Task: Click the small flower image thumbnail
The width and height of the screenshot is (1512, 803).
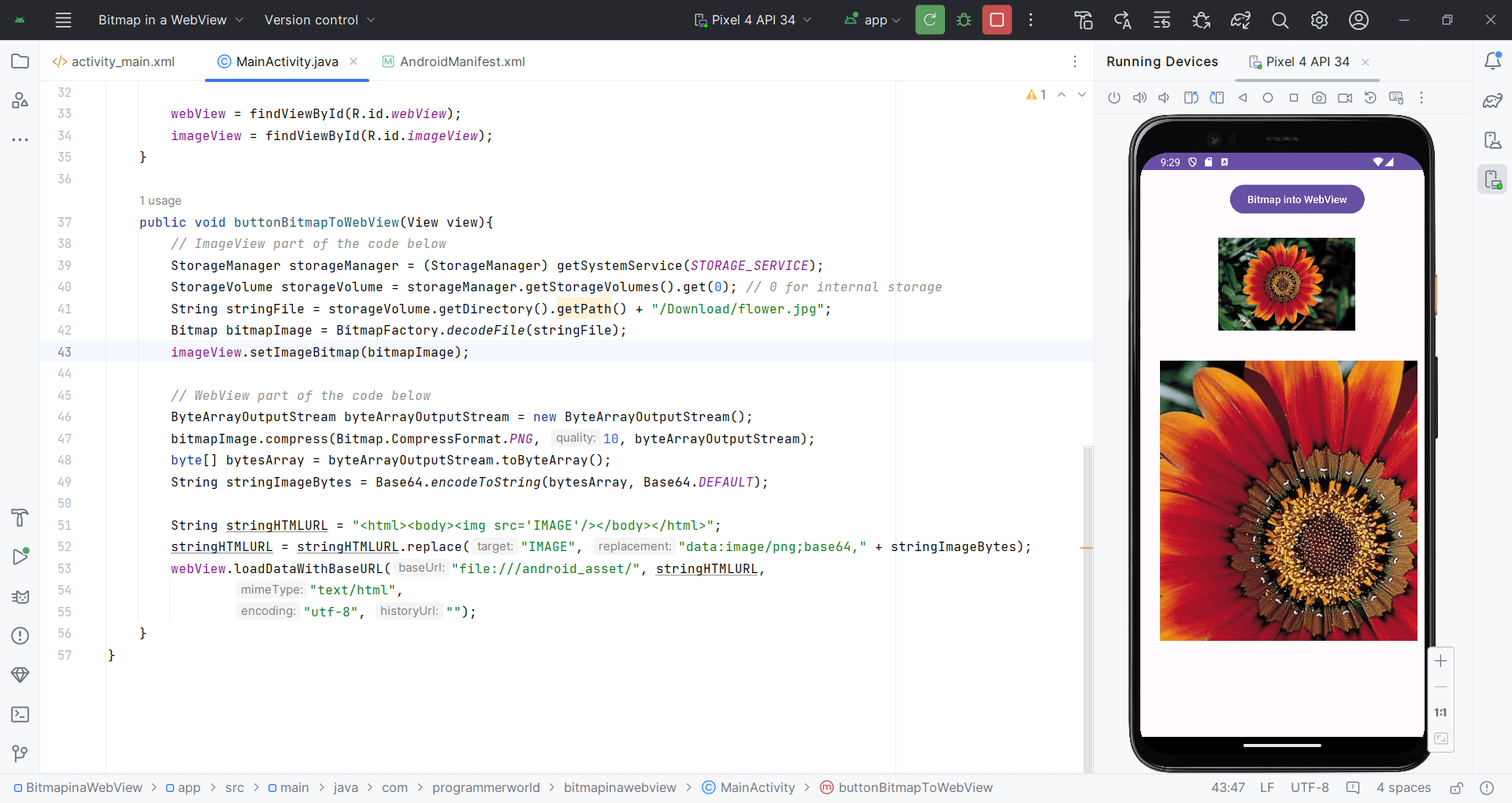Action: coord(1286,284)
